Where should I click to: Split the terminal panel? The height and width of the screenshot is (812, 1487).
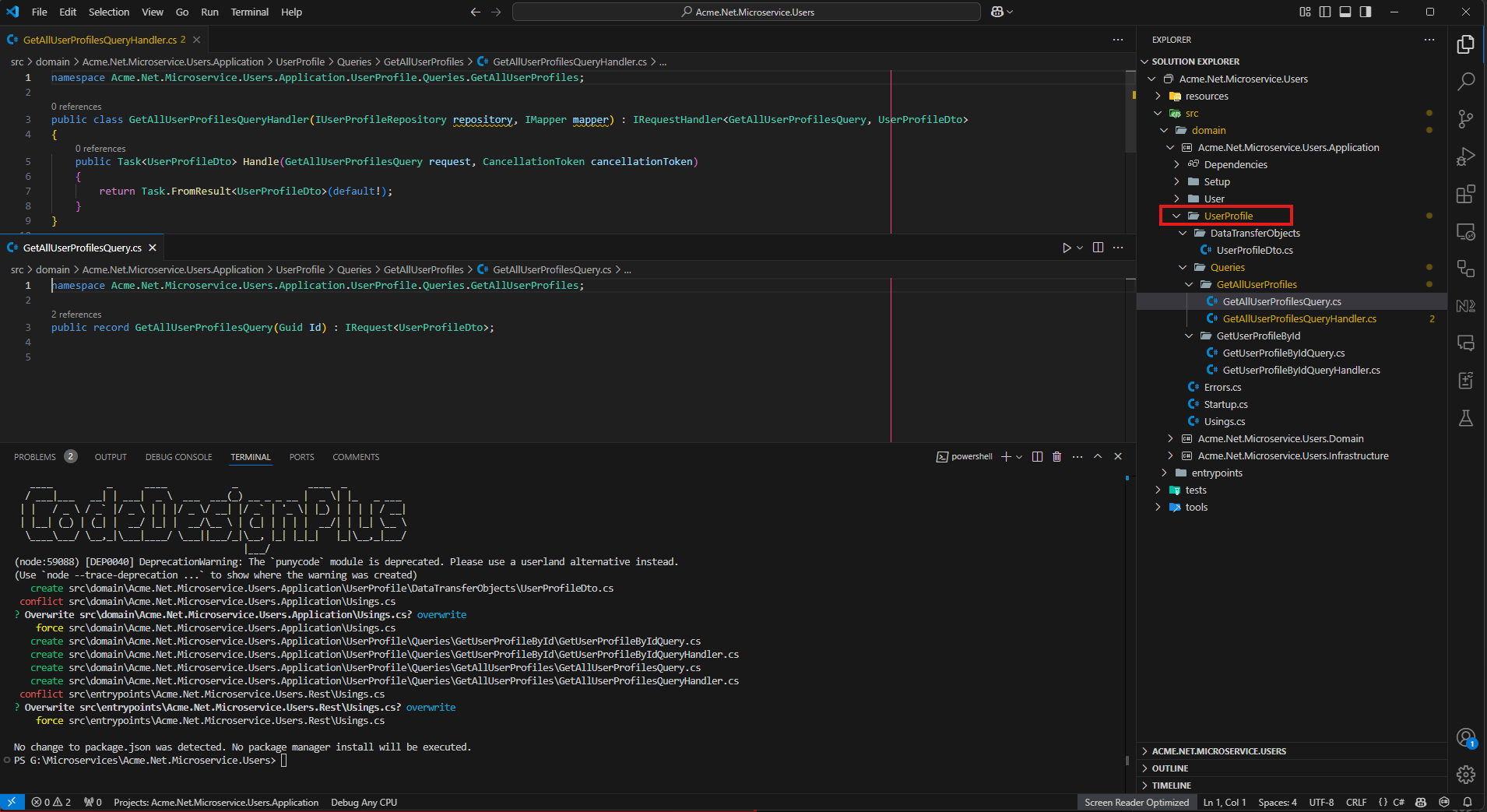pos(1037,457)
